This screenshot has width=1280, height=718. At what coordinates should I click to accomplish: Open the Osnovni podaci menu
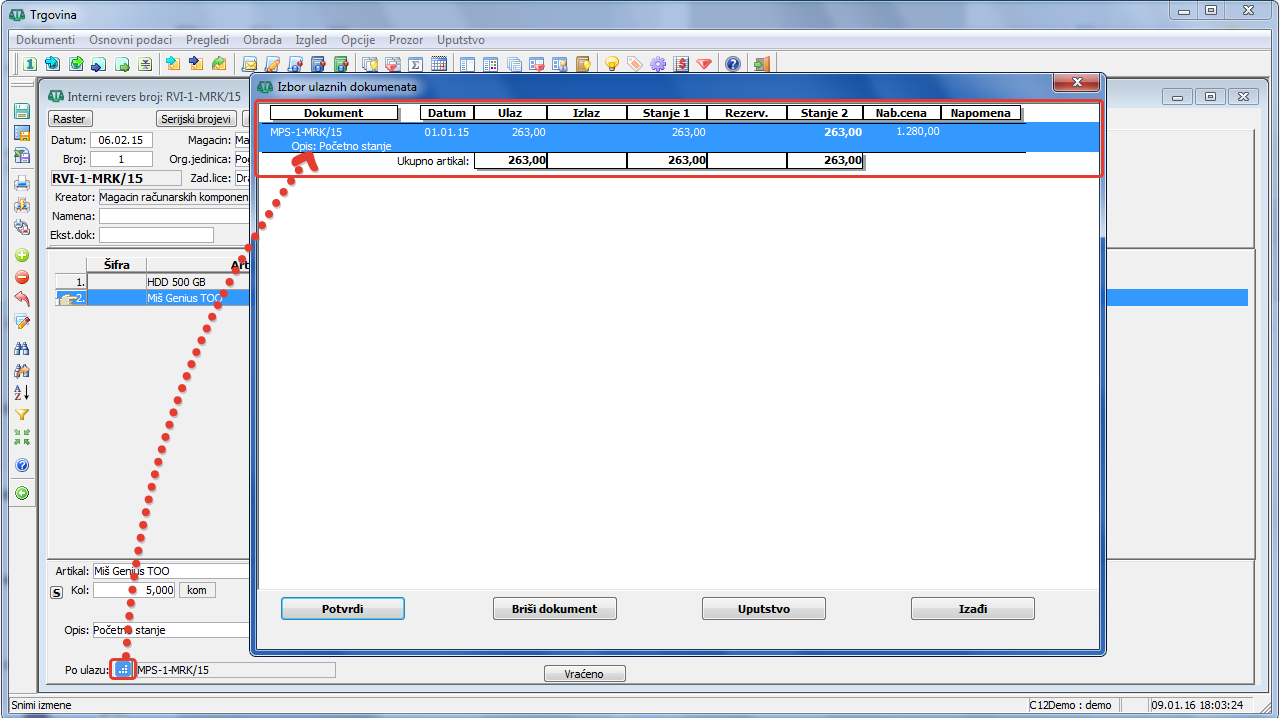[x=131, y=40]
